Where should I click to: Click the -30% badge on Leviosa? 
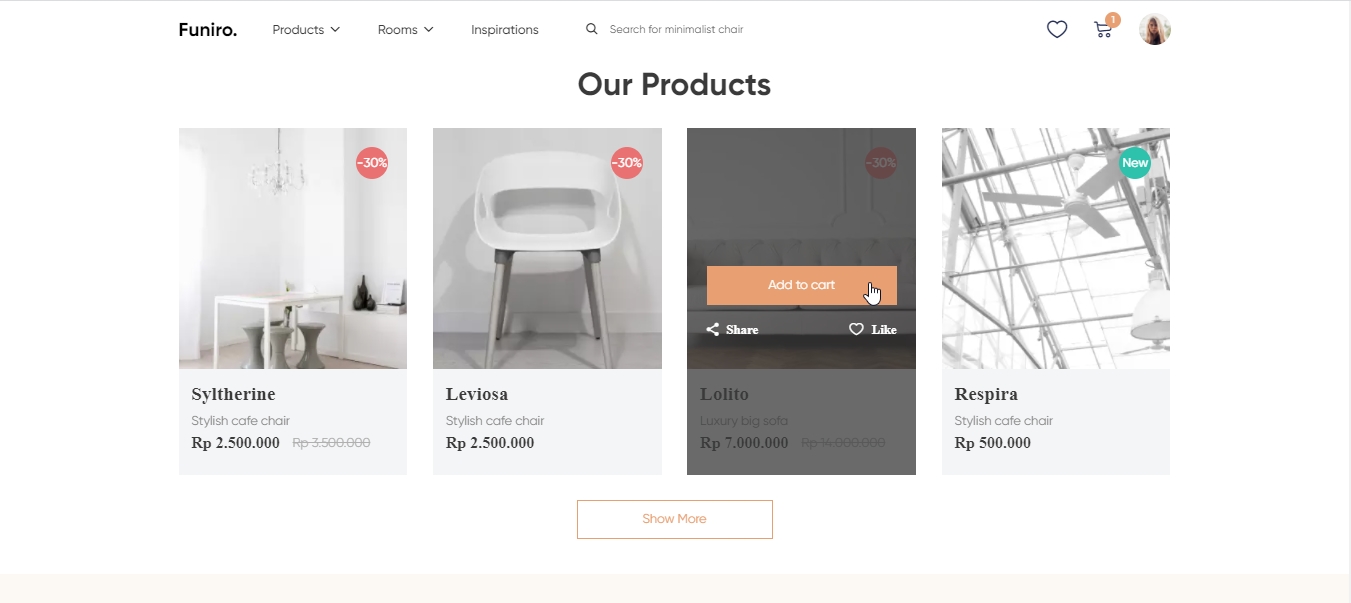pos(627,163)
